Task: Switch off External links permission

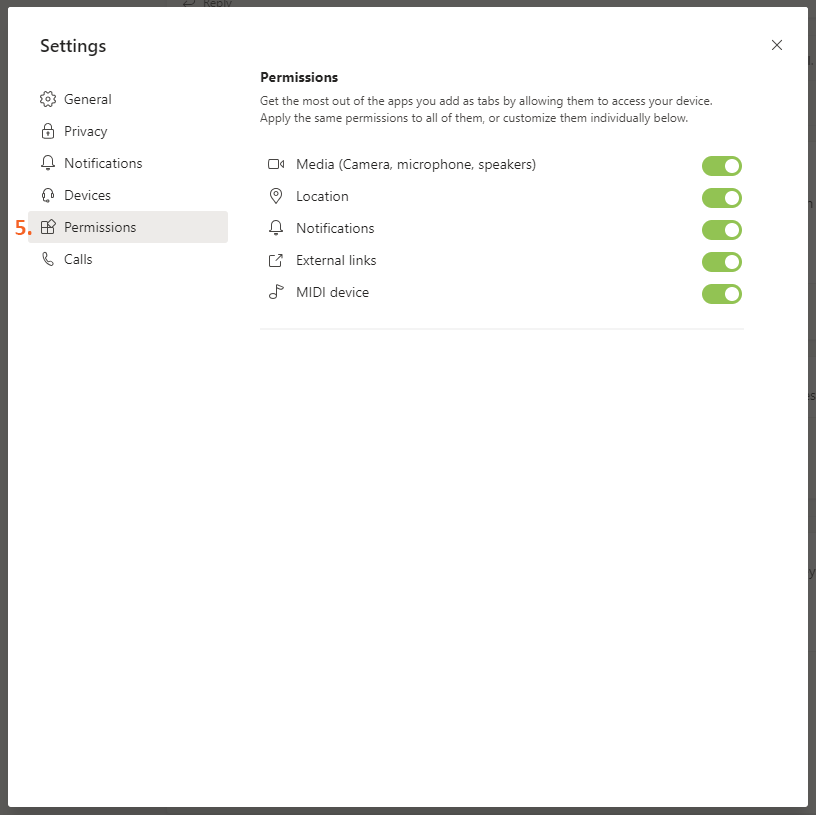Action: click(x=721, y=262)
